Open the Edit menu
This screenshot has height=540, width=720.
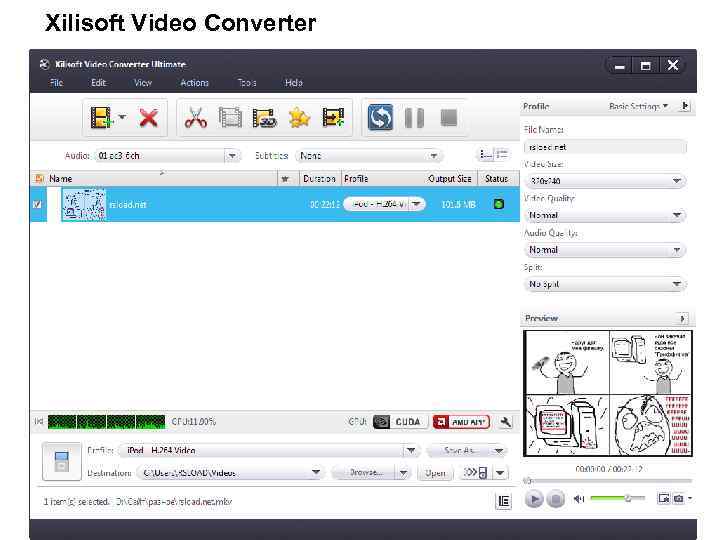(98, 83)
